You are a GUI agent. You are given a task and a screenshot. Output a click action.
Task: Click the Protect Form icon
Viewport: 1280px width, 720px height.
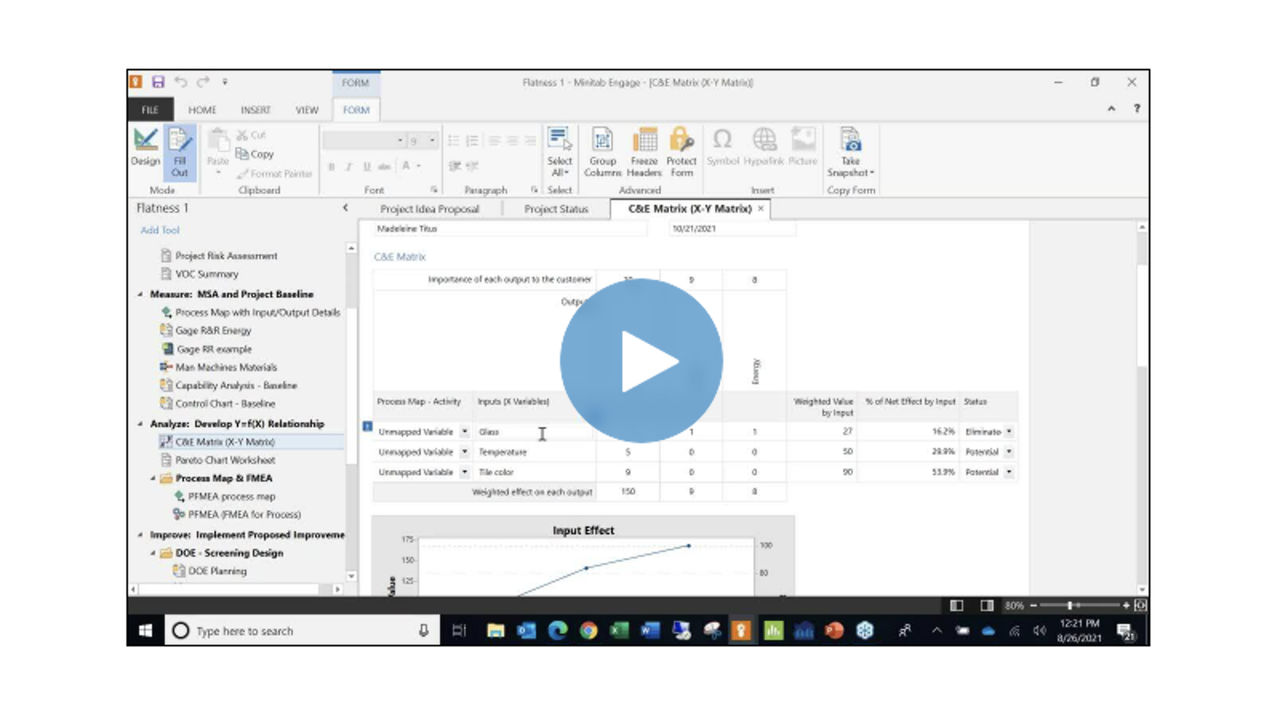click(681, 150)
